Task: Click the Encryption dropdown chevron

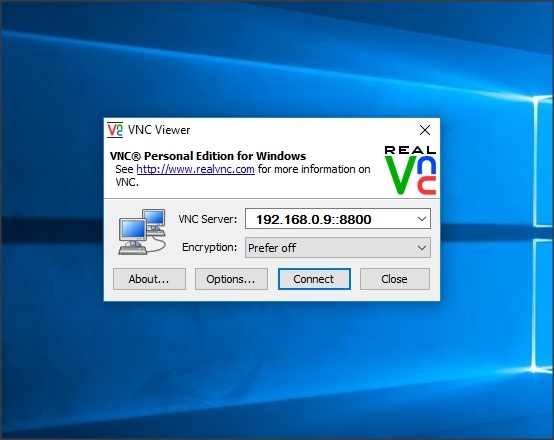Action: [422, 248]
